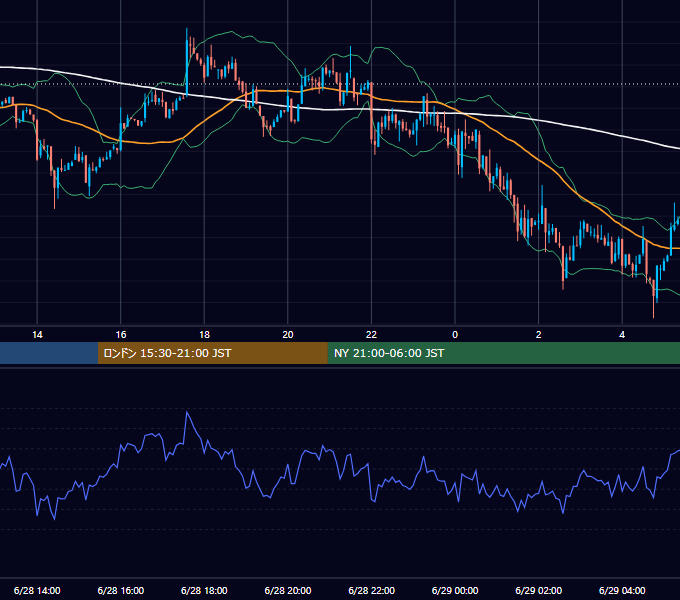This screenshot has width=680, height=600.
Task: Click the 14 hour axis label
Action: click(x=37, y=335)
